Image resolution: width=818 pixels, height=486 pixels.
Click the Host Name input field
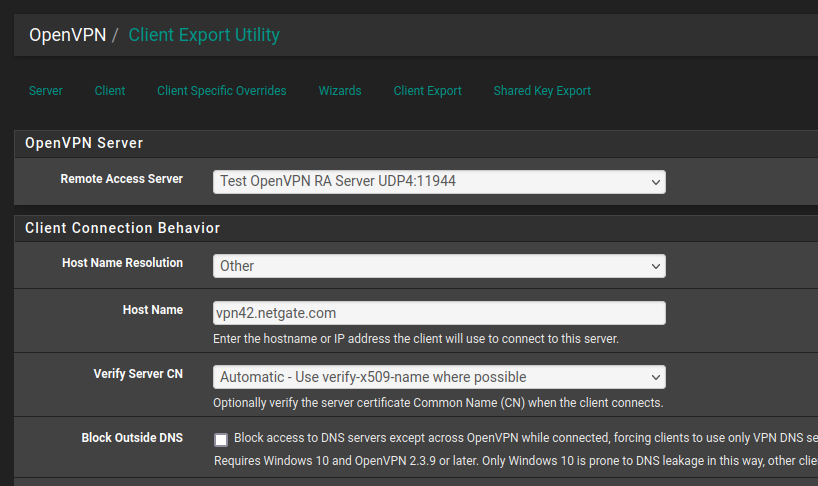click(439, 313)
